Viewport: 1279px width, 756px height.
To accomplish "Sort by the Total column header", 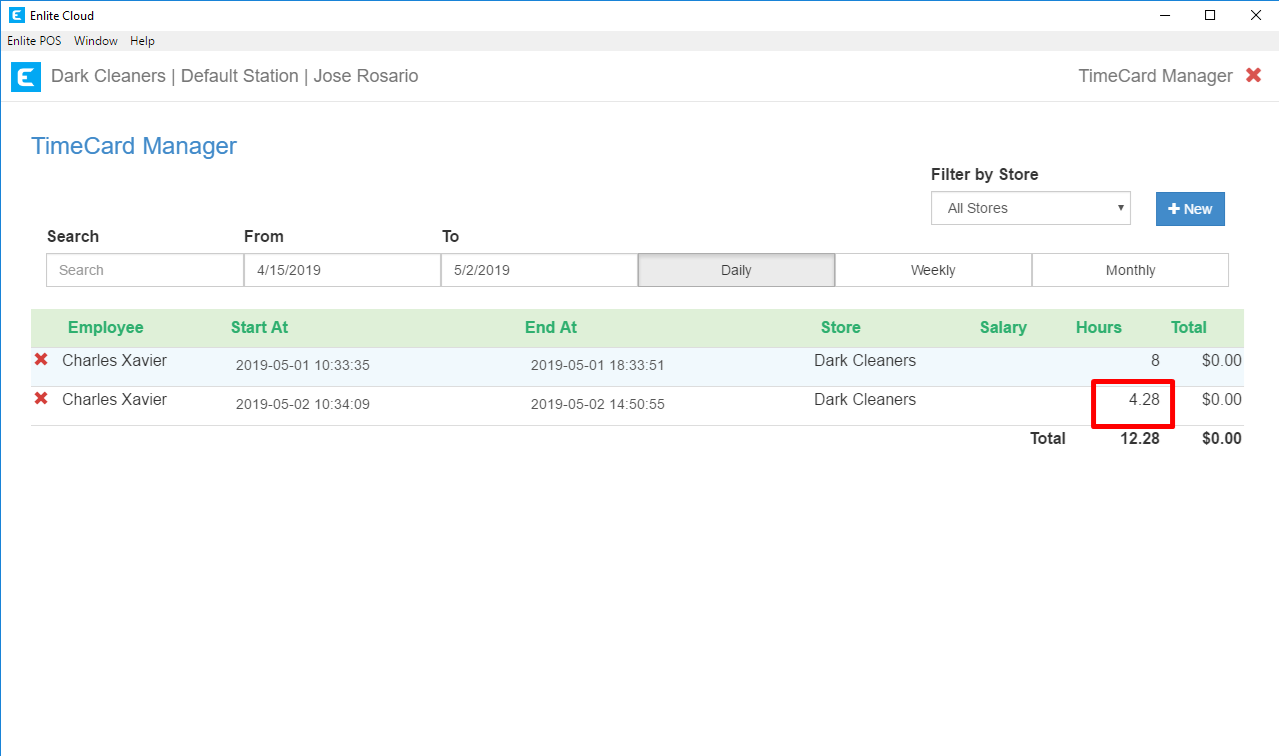I will 1189,328.
